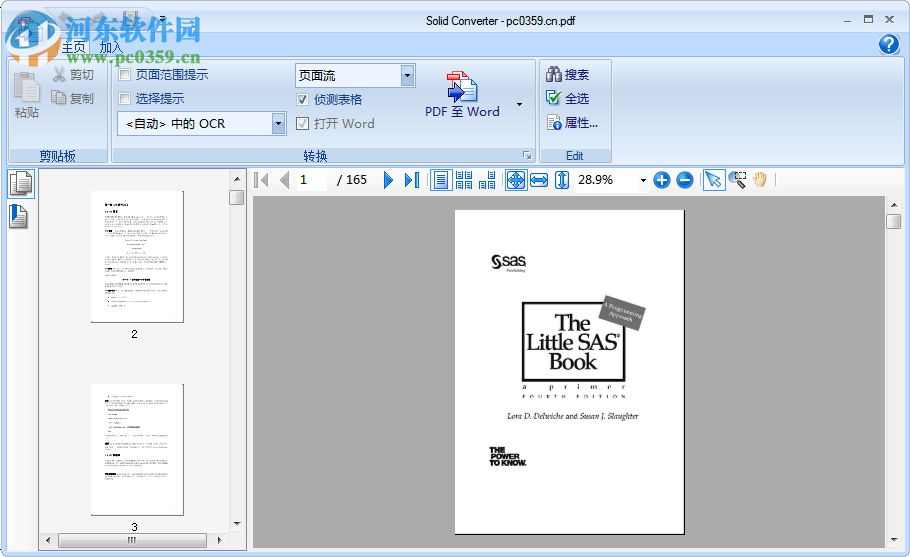This screenshot has height=557, width=910.
Task: Click the document view vertical scrollbar handle
Action: tap(894, 221)
